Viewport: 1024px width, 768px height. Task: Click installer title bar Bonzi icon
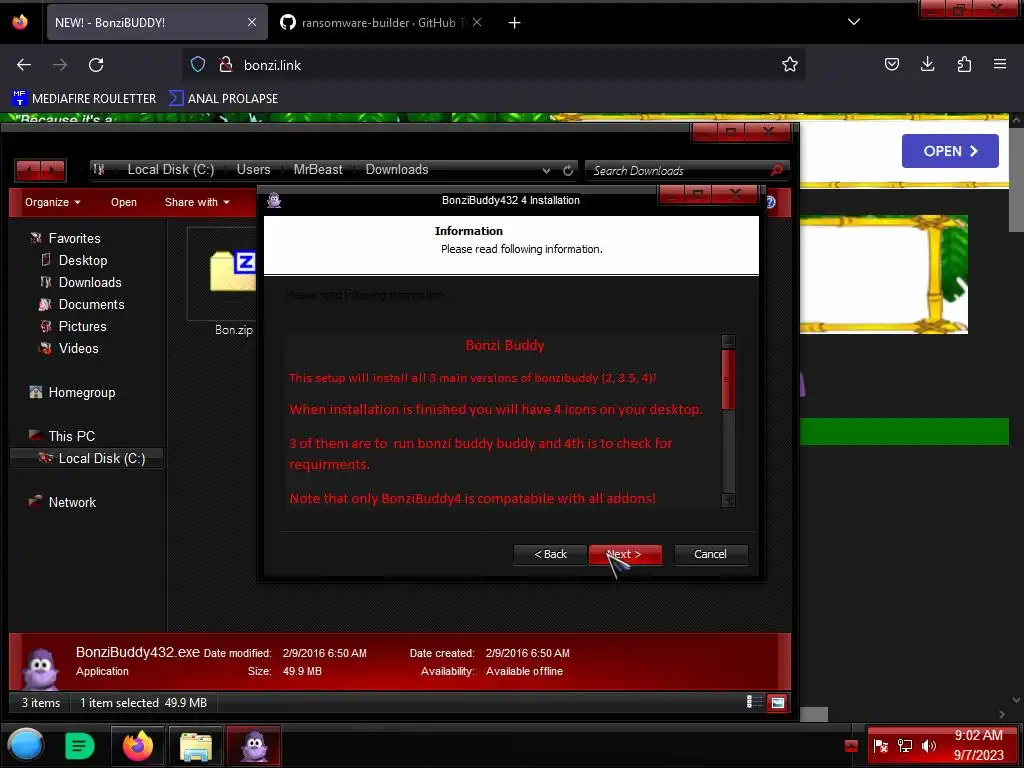point(274,200)
